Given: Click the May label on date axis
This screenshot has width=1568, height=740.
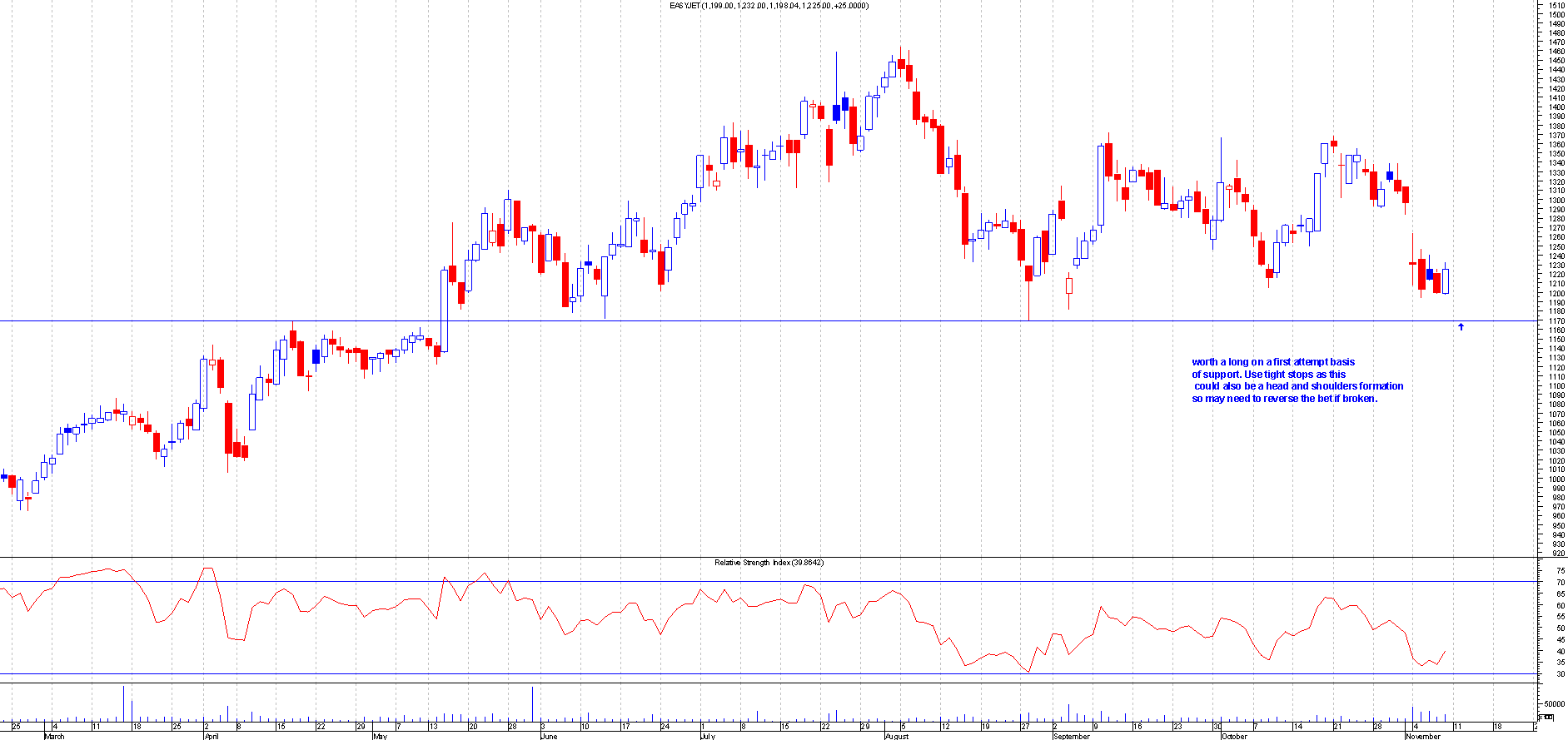Looking at the screenshot, I should pyautogui.click(x=380, y=736).
